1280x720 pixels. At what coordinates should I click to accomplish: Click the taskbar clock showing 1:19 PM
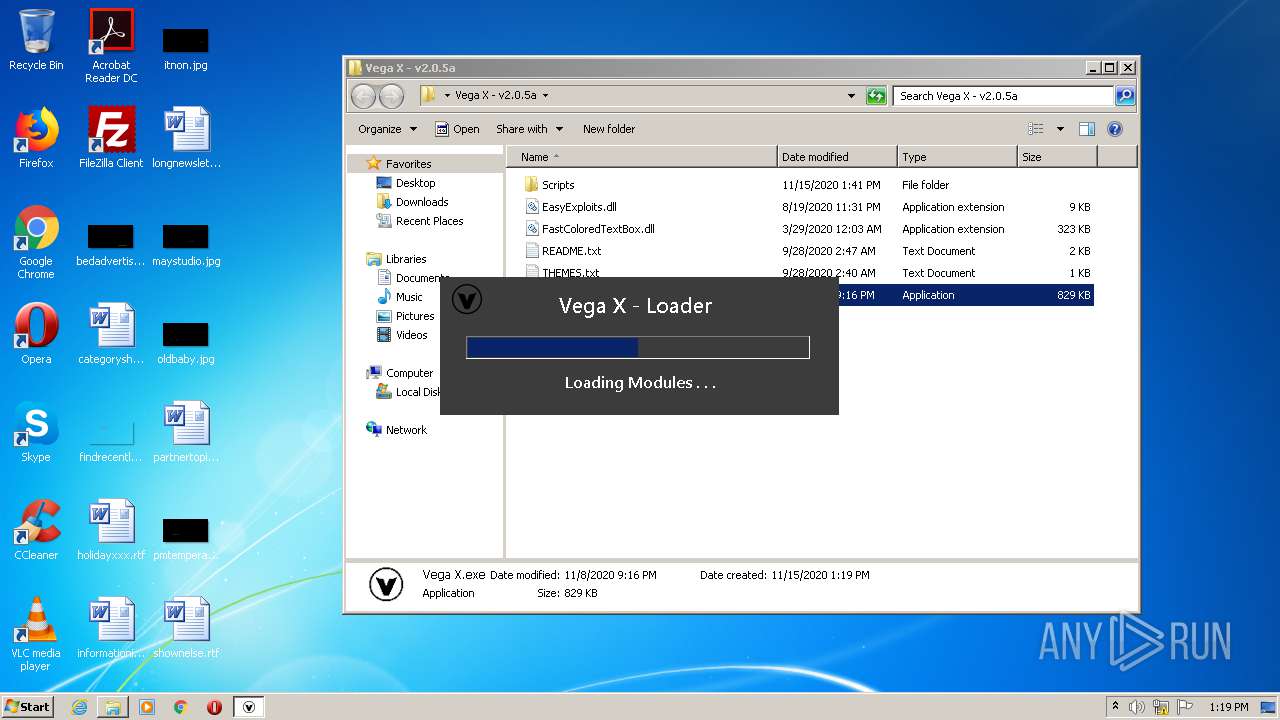(x=1228, y=707)
